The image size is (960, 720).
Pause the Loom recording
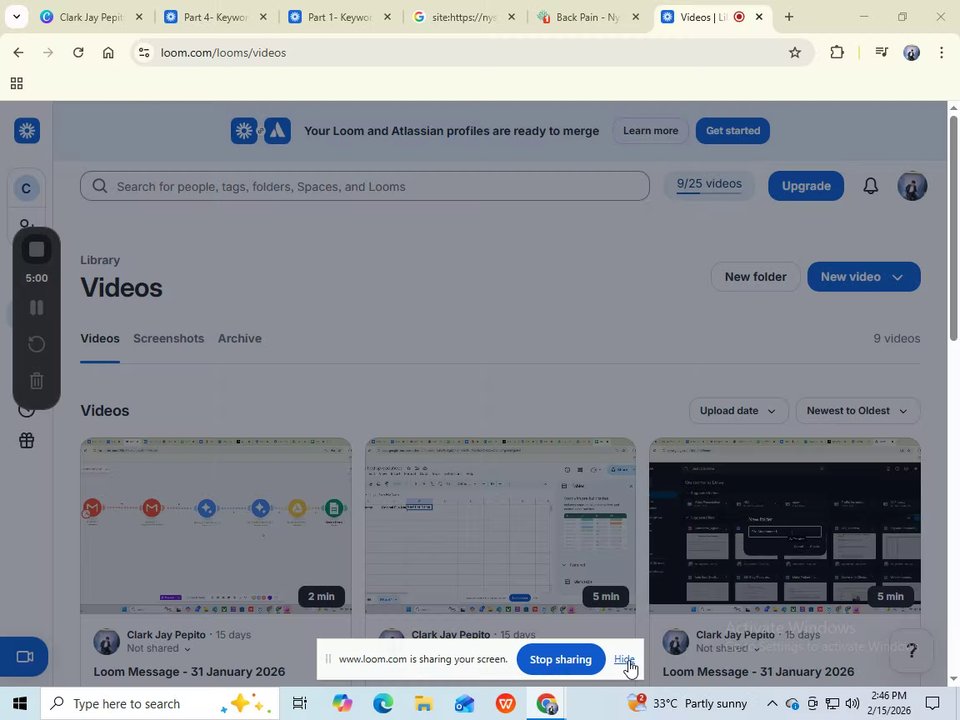pyautogui.click(x=36, y=307)
